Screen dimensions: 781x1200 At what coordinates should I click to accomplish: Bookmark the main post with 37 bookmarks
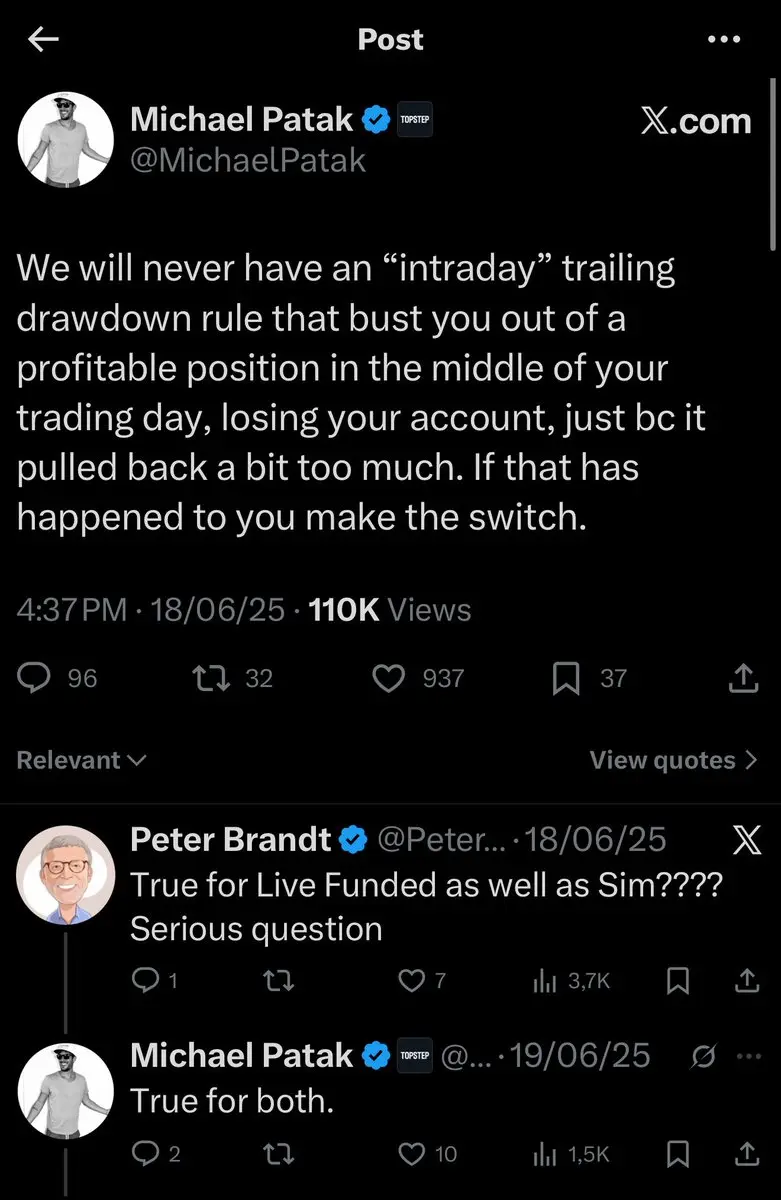566,679
